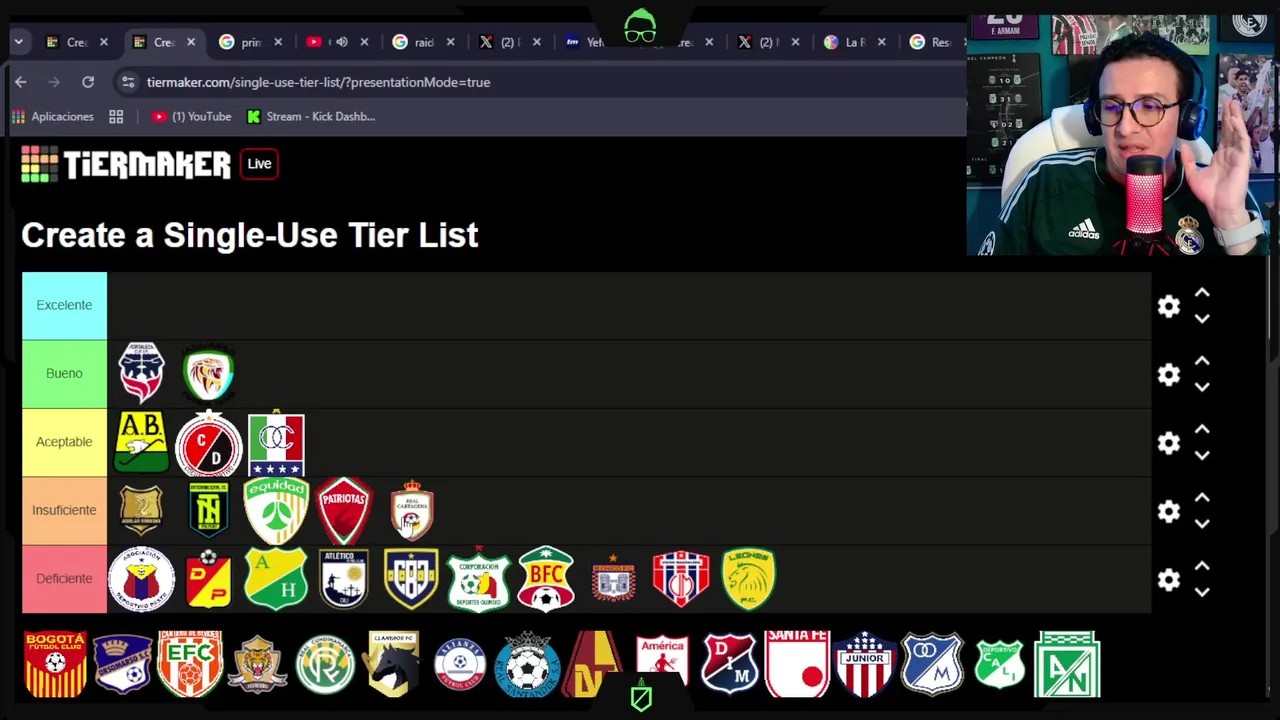Move Deficiente tier down with chevron
This screenshot has height=720, width=1280.
click(1202, 592)
